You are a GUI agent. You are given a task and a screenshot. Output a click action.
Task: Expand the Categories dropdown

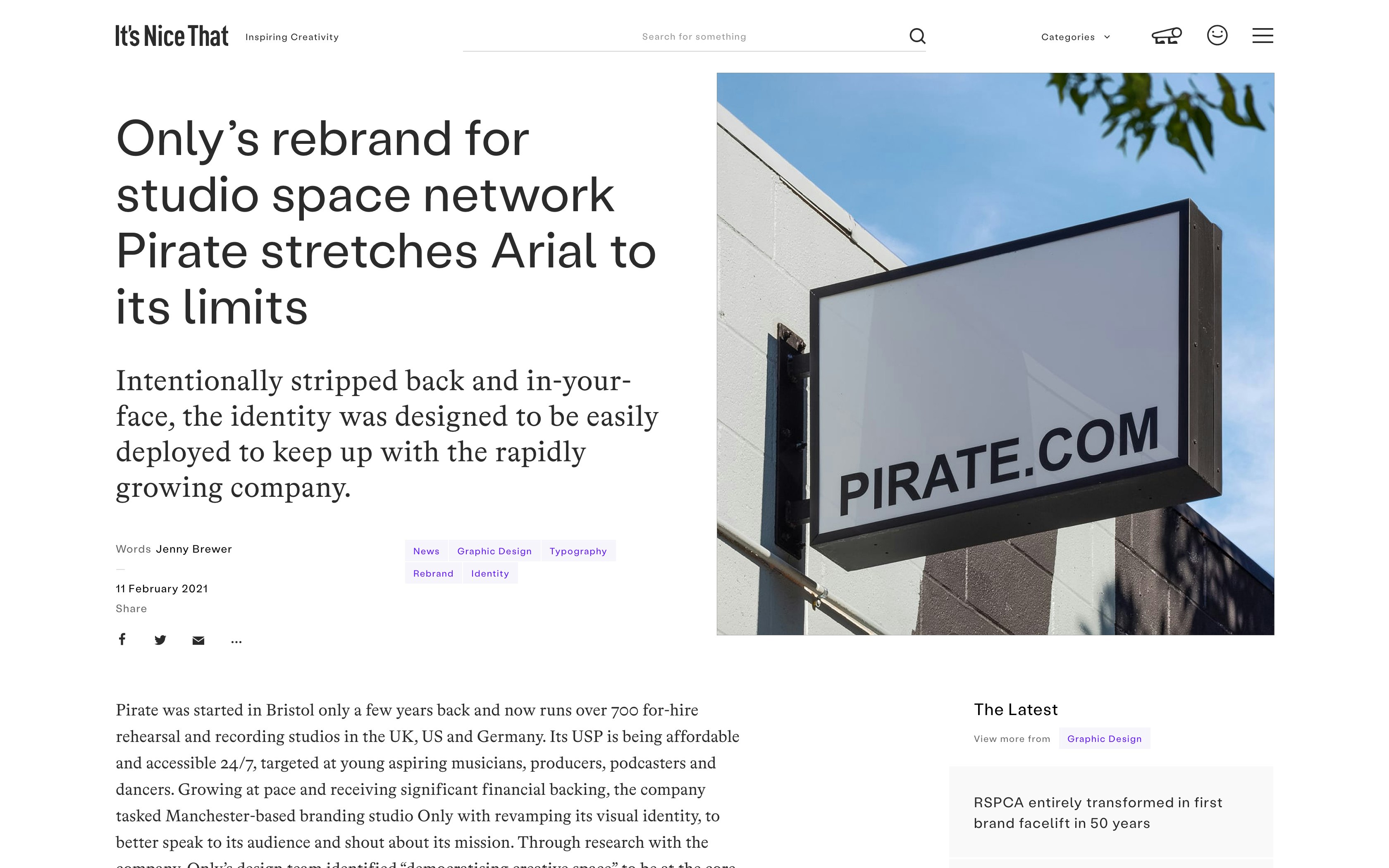[x=1067, y=37]
